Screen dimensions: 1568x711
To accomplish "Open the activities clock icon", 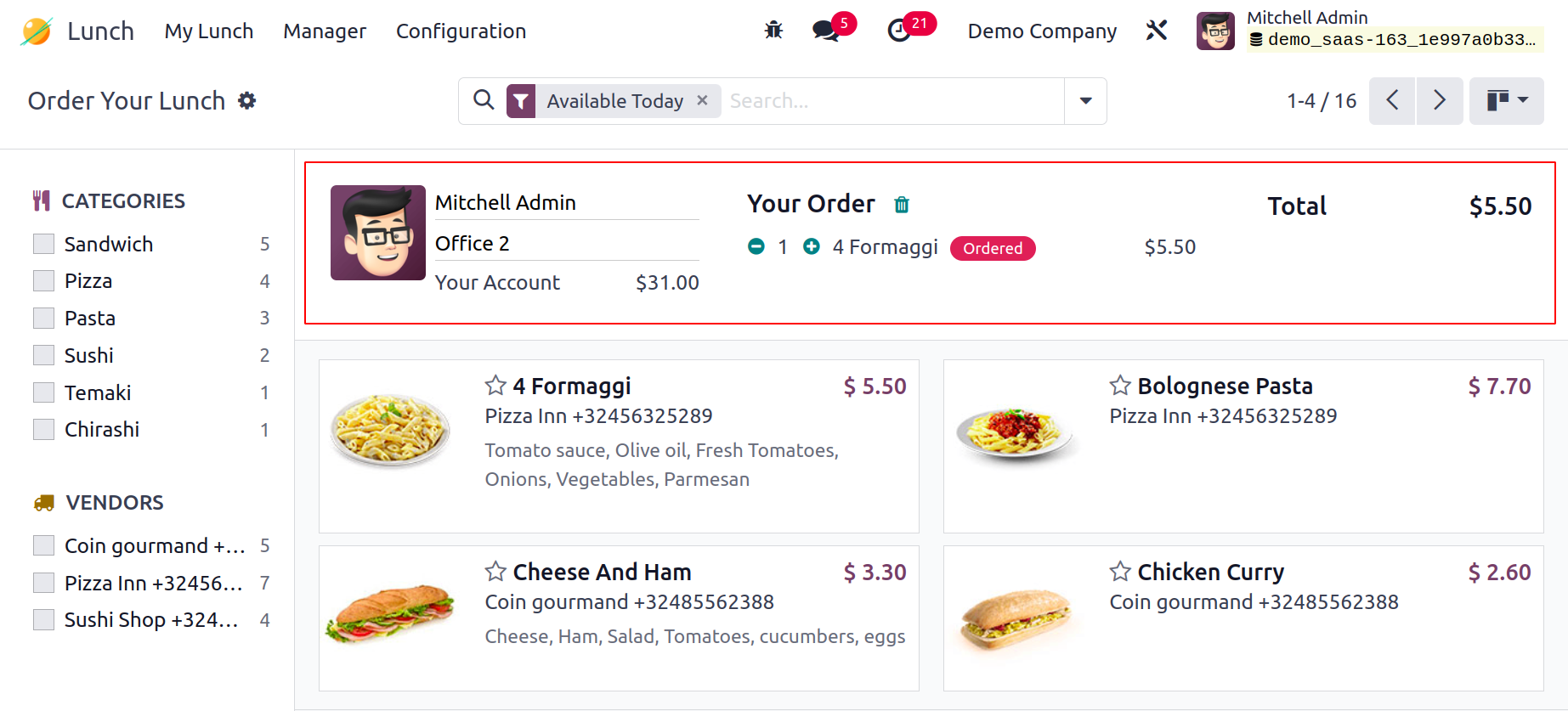I will (x=899, y=31).
